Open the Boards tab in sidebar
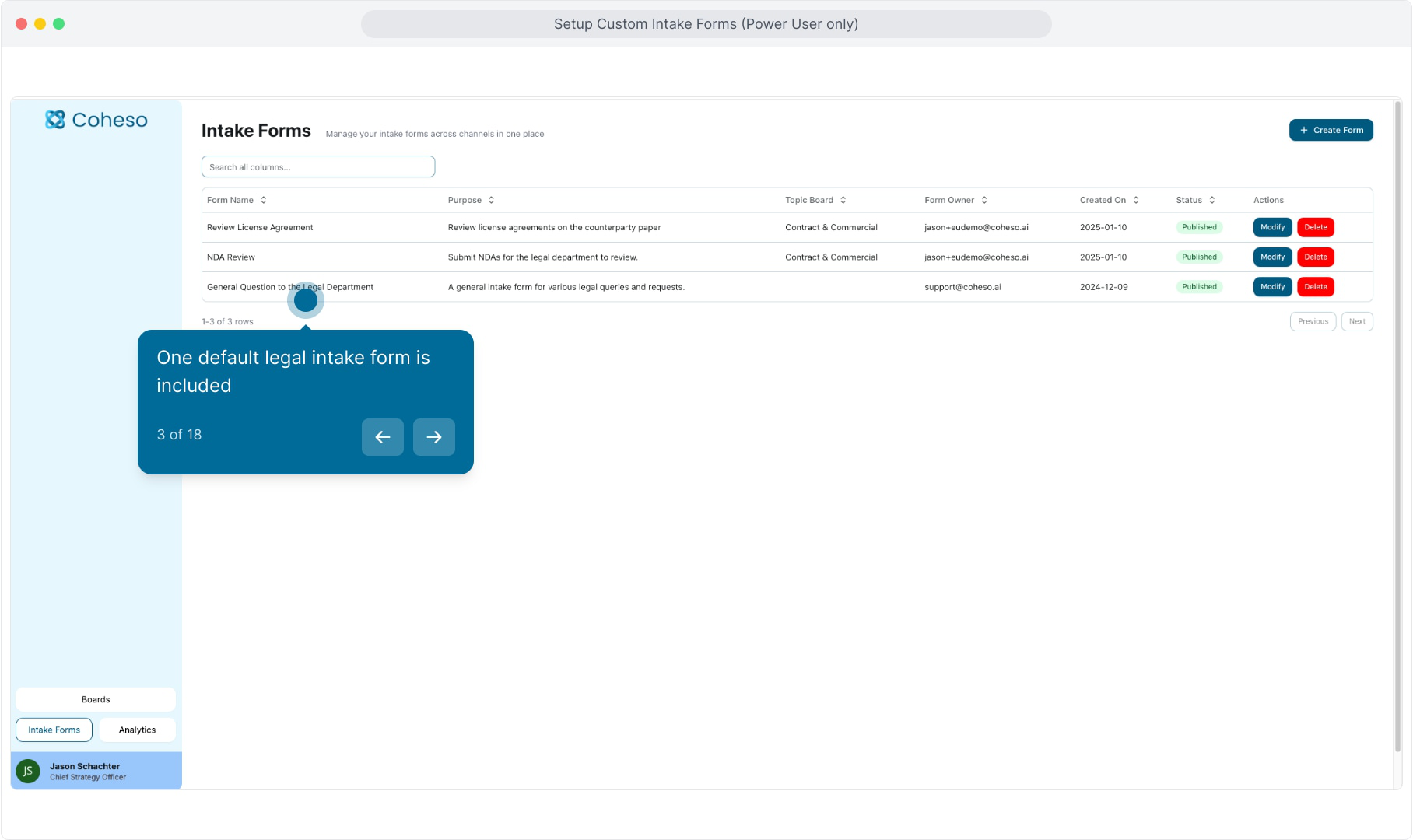The image size is (1413, 840). (x=96, y=699)
